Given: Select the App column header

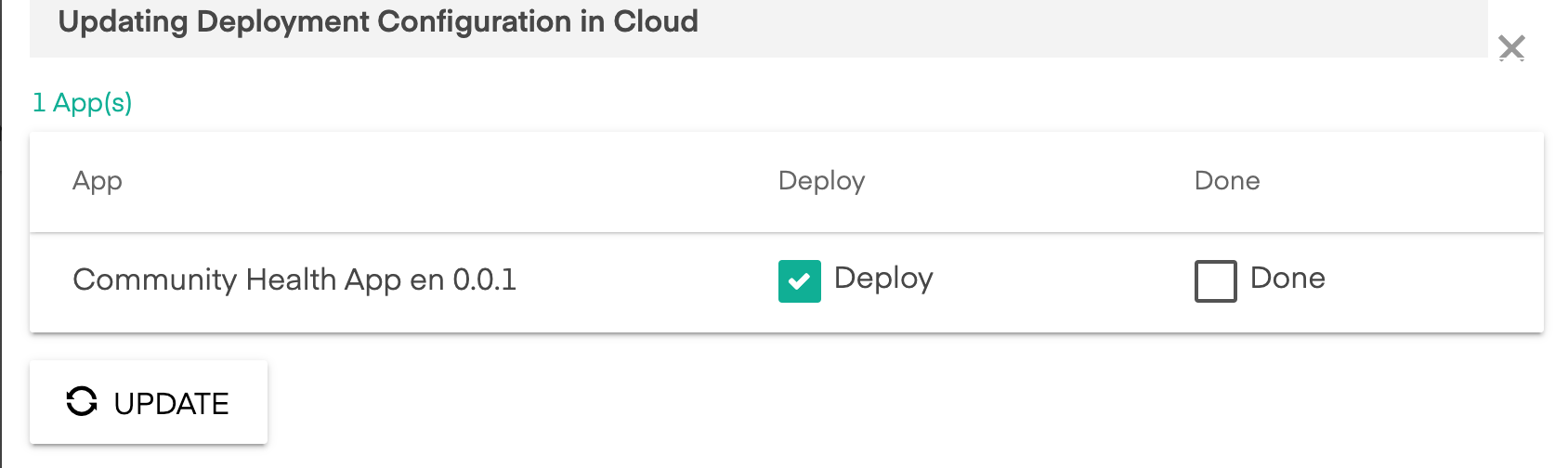Looking at the screenshot, I should 98,181.
